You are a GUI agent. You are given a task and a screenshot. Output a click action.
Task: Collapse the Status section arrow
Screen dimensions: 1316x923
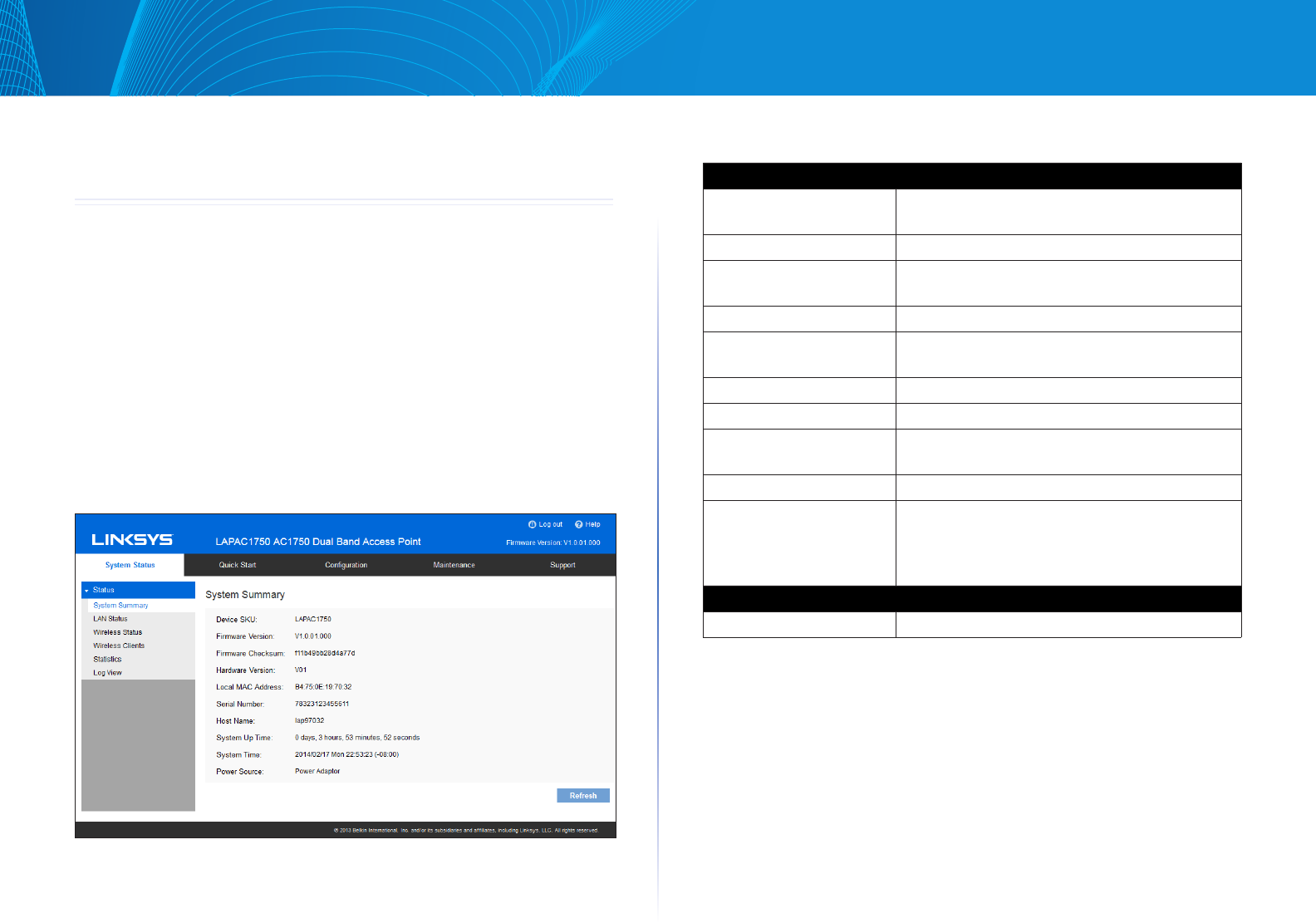(x=86, y=591)
